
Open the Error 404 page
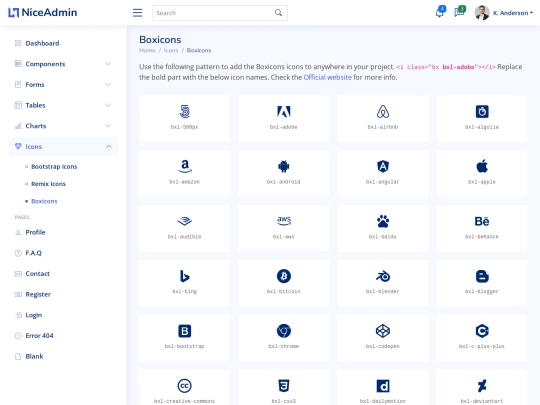(x=63, y=335)
